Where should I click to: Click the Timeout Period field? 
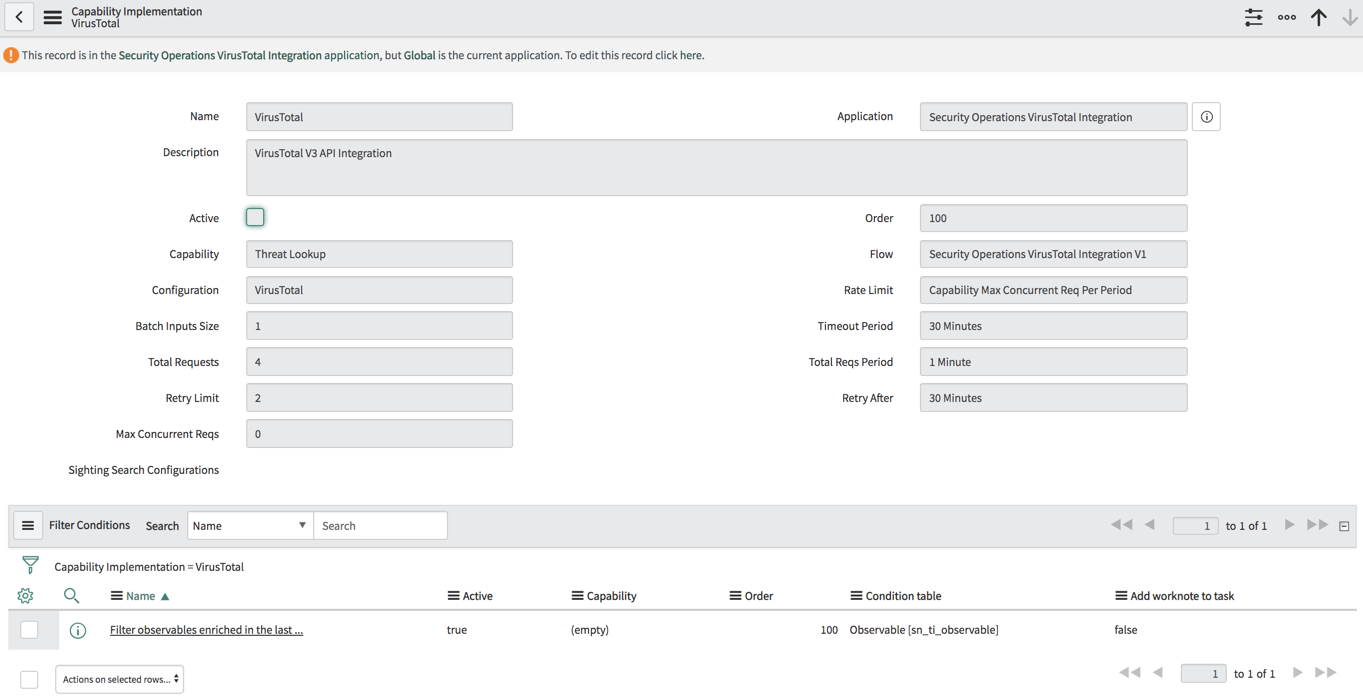click(1053, 326)
